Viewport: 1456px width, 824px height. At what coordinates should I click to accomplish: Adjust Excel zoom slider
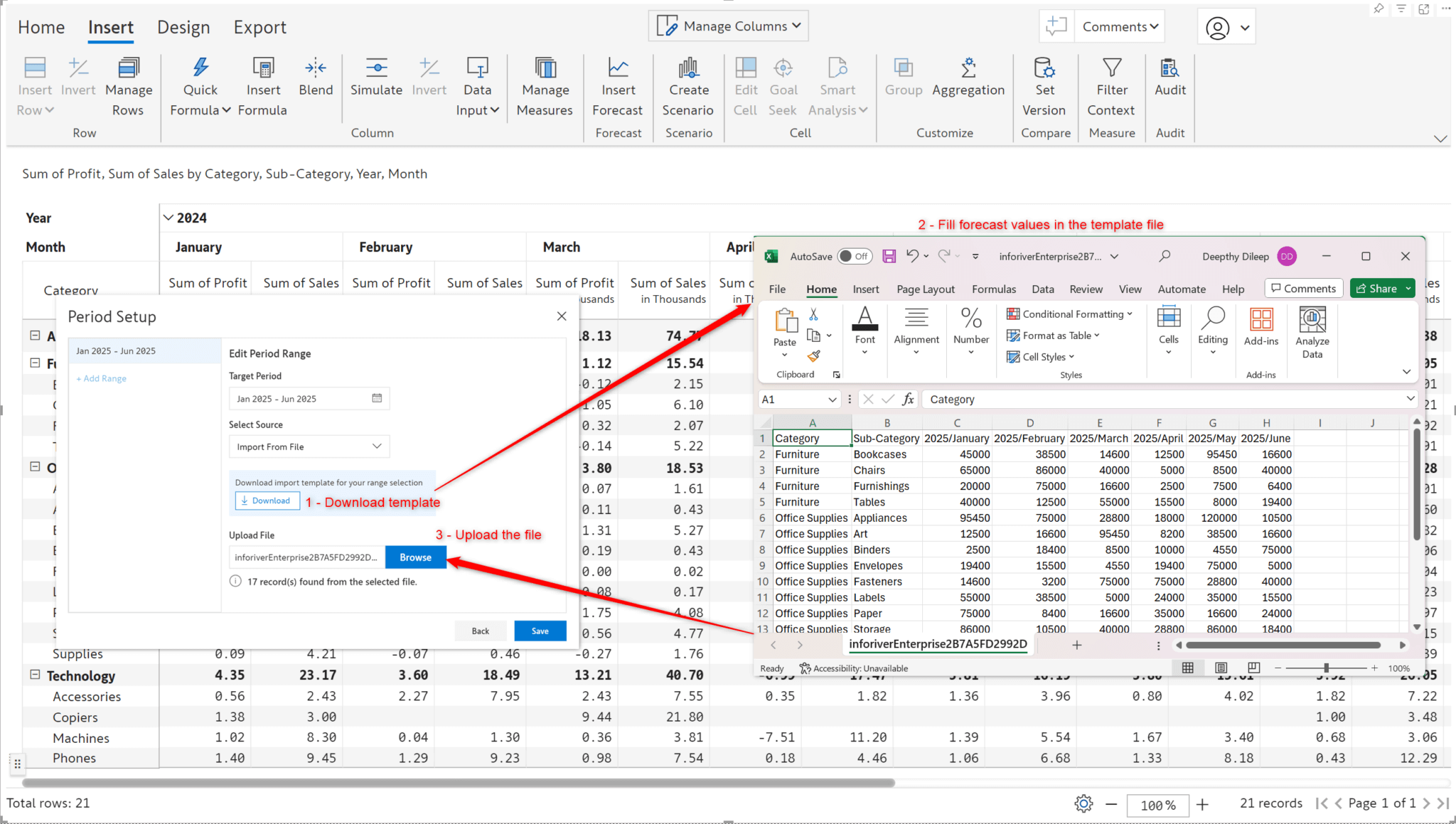point(1326,668)
